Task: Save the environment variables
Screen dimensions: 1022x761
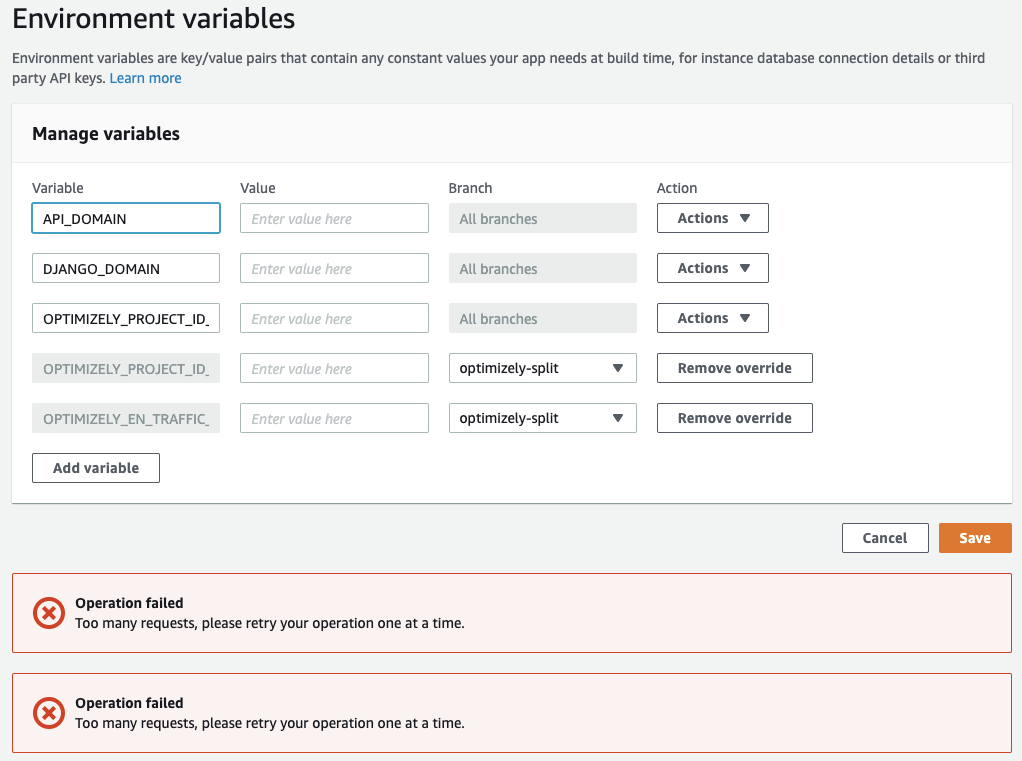Action: click(974, 537)
